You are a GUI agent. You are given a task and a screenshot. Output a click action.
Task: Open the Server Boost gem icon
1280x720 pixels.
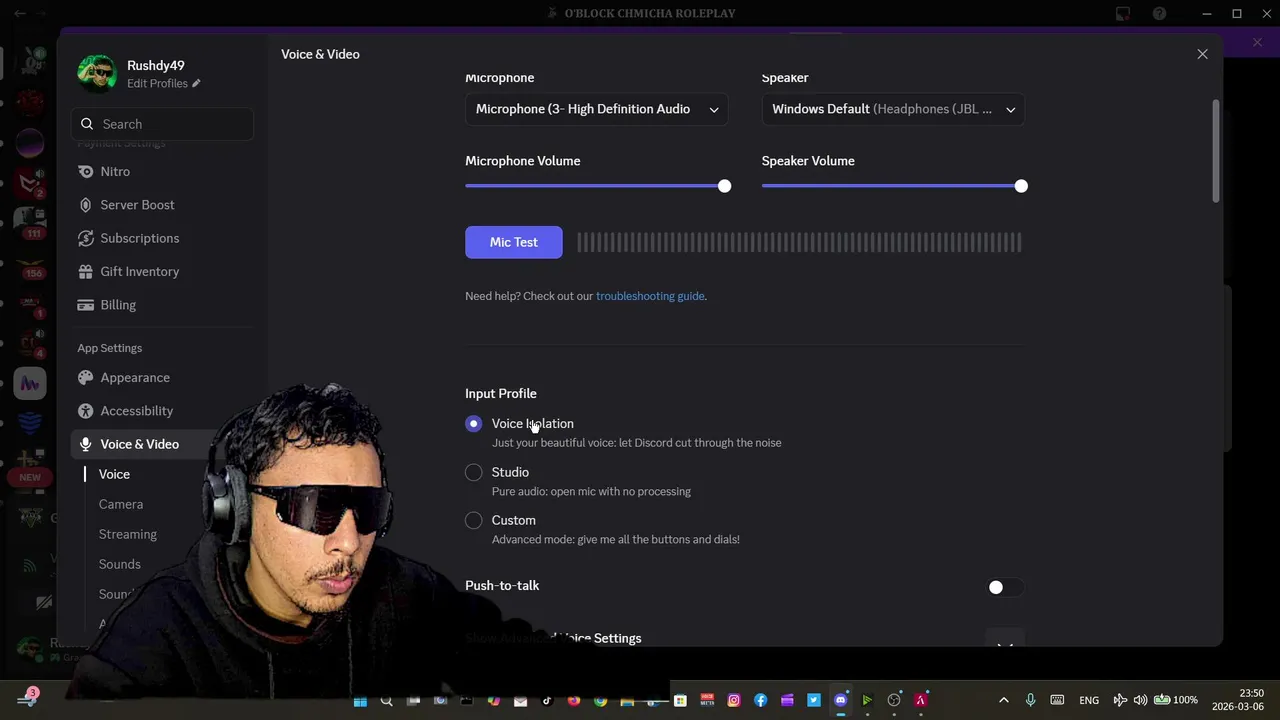click(86, 205)
